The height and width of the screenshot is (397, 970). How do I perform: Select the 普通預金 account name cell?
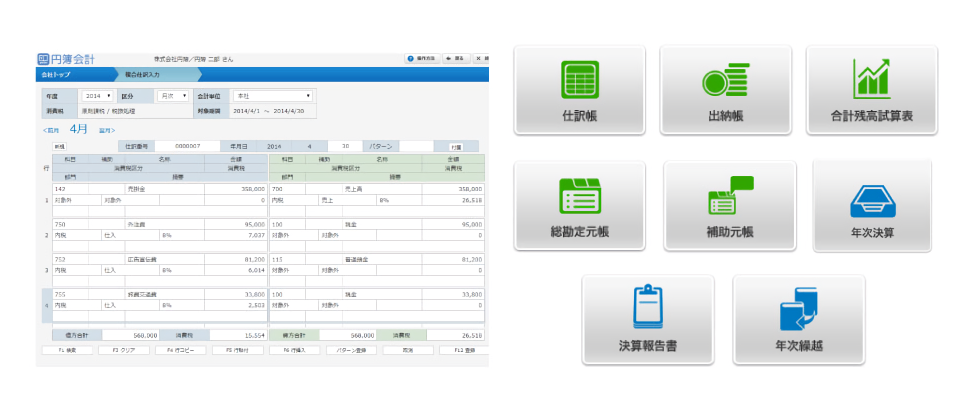point(382,259)
